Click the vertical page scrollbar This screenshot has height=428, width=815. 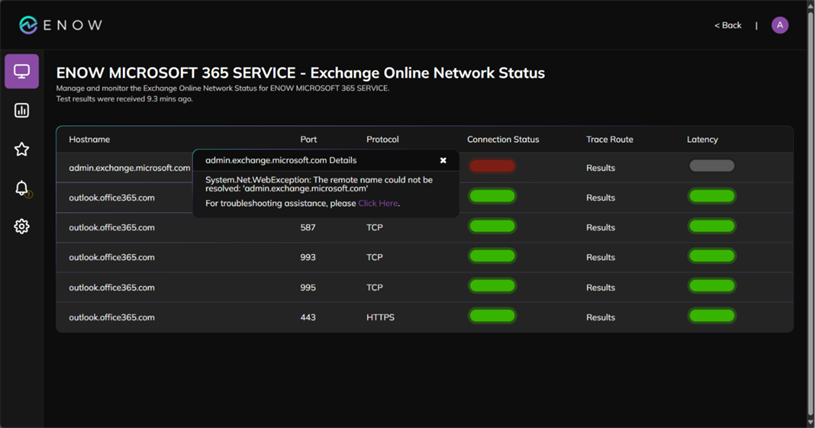(810, 214)
